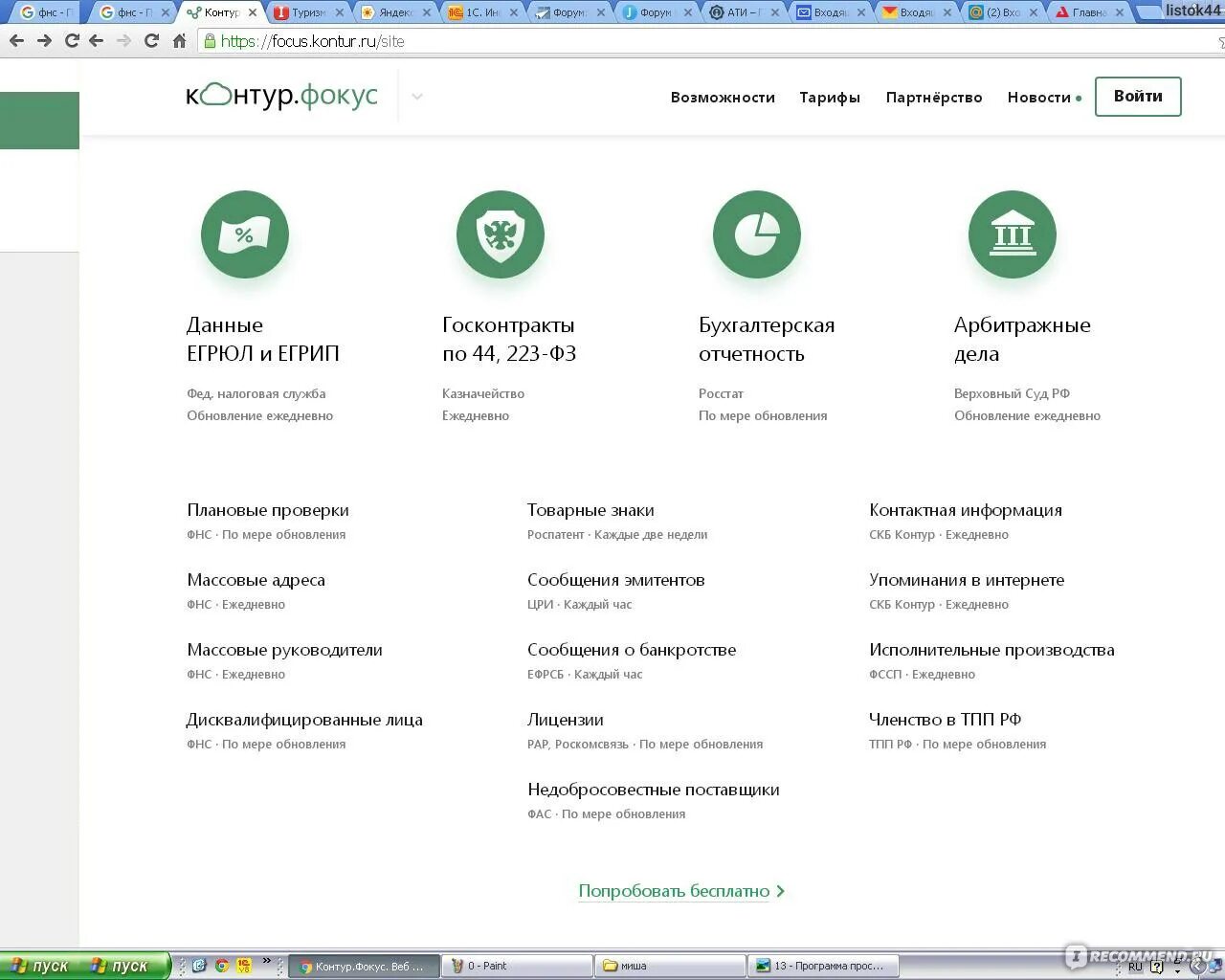Click the Лицензии item
The height and width of the screenshot is (980, 1225).
(x=565, y=720)
